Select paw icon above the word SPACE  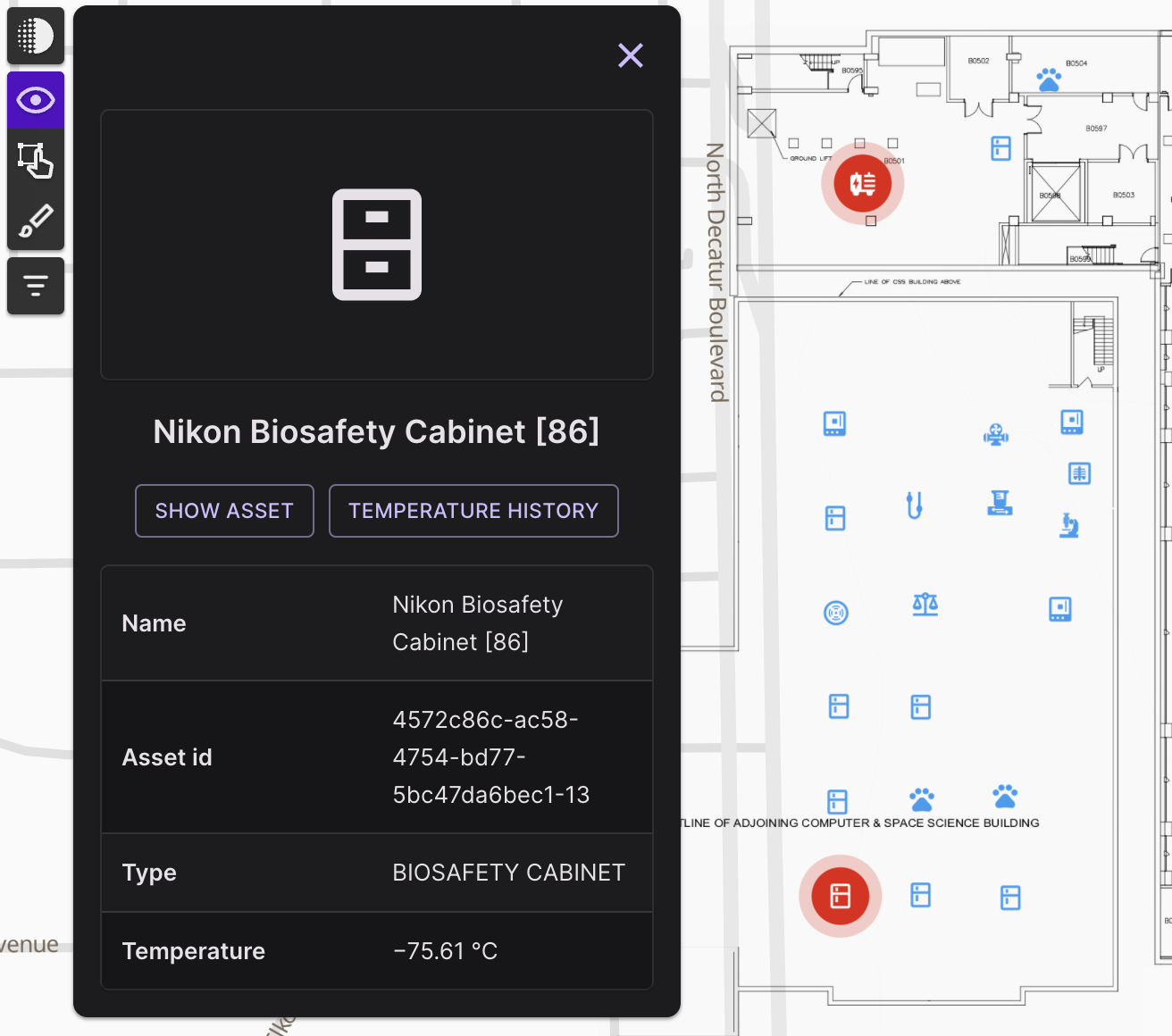click(x=922, y=799)
